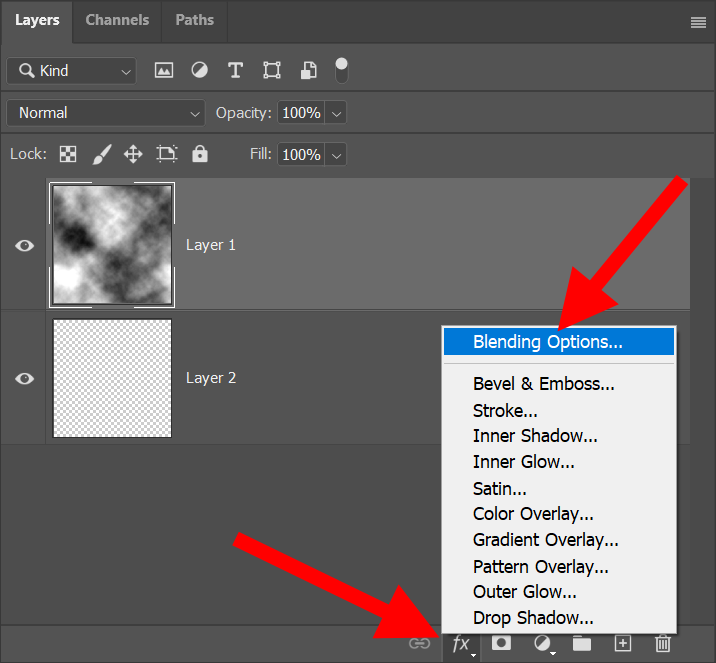Expand the Fill slider arrow
The height and width of the screenshot is (663, 716).
coord(336,155)
